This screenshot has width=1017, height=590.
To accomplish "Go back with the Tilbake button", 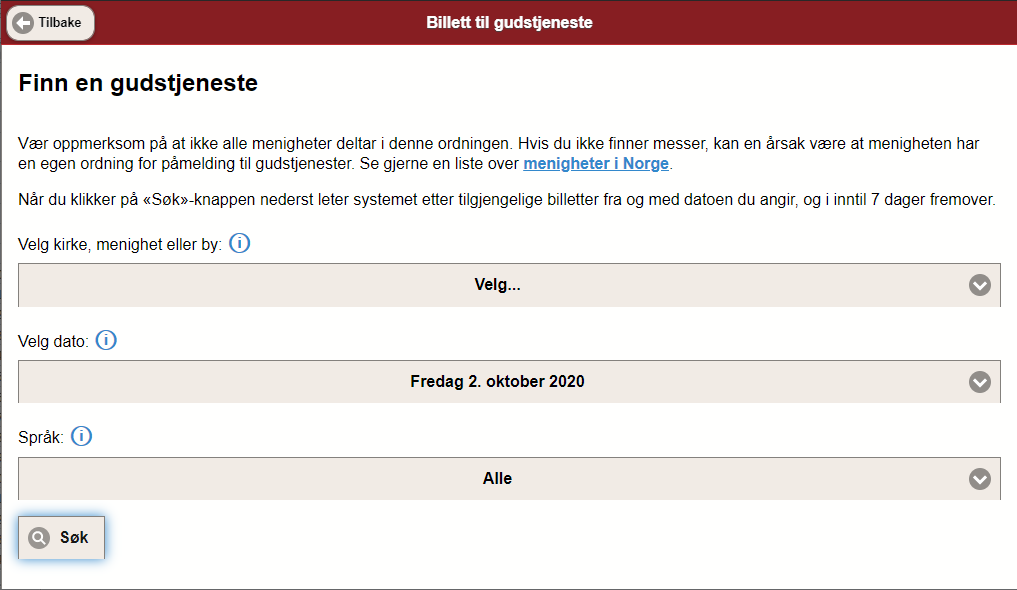I will 51,23.
